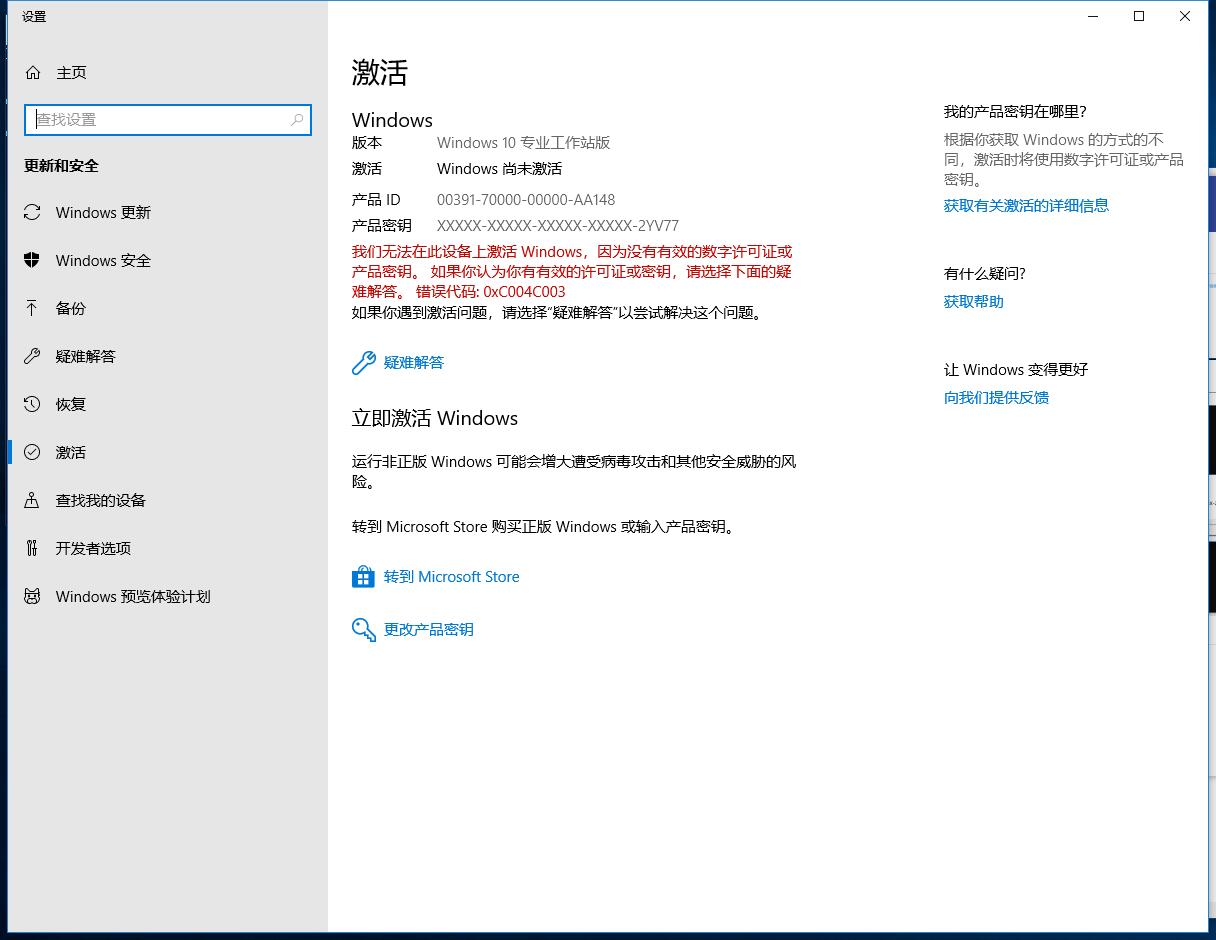The image size is (1216, 940).
Task: Click the key icon for 更改产品密钥
Action: click(363, 629)
